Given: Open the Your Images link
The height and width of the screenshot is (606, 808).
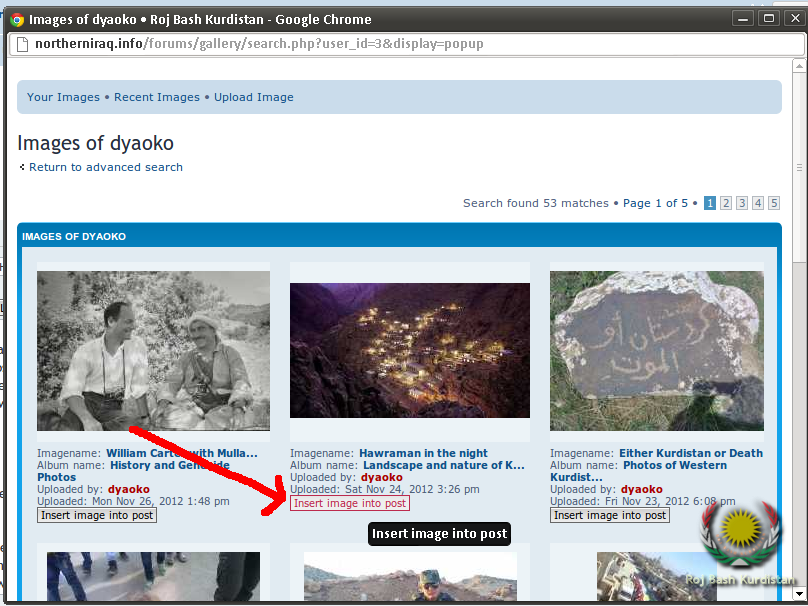Looking at the screenshot, I should (x=63, y=97).
